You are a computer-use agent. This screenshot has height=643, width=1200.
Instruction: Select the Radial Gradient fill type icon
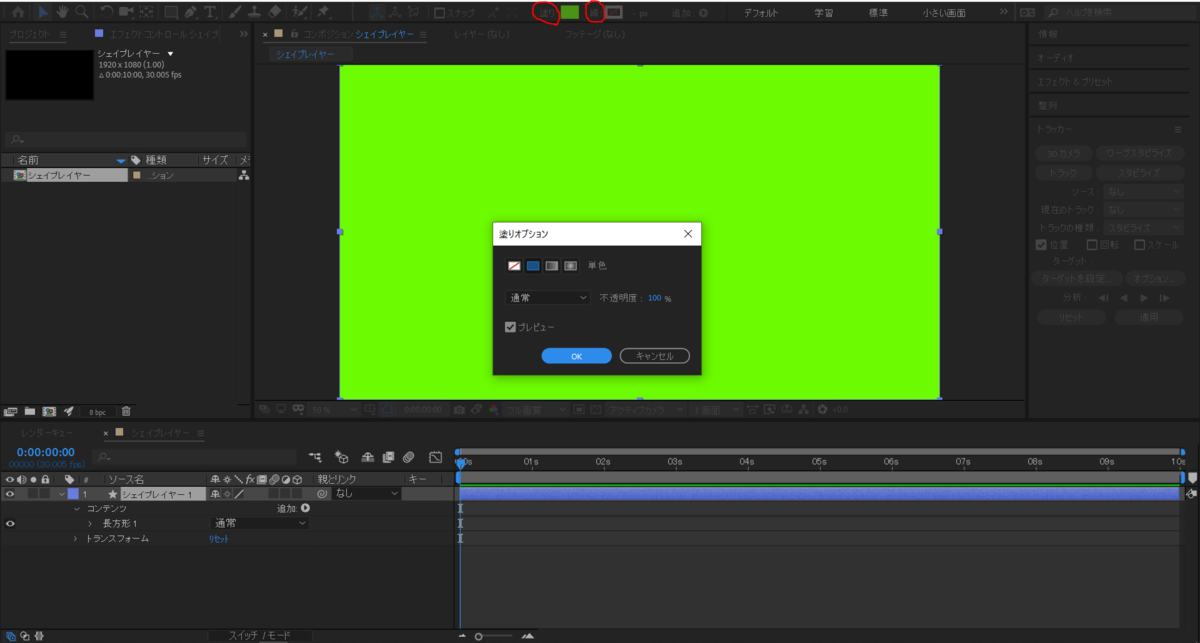pyautogui.click(x=570, y=266)
